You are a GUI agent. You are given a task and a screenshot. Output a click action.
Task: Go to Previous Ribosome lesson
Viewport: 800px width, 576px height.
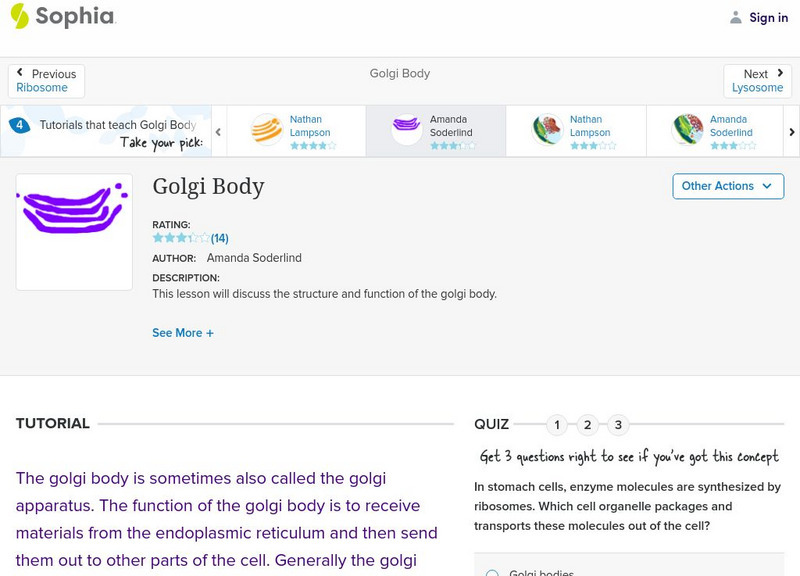tap(44, 80)
